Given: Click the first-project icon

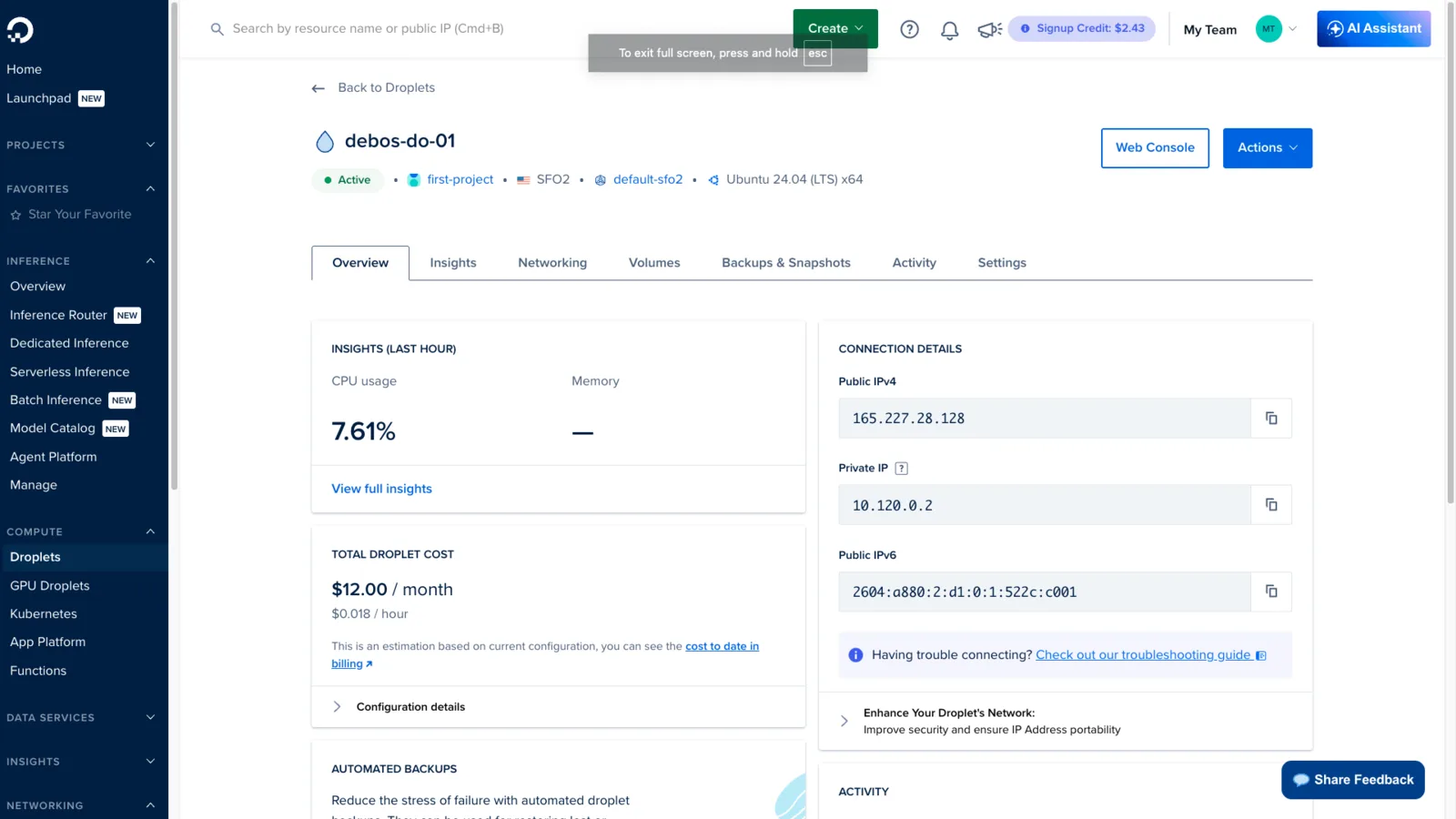Looking at the screenshot, I should [x=414, y=180].
